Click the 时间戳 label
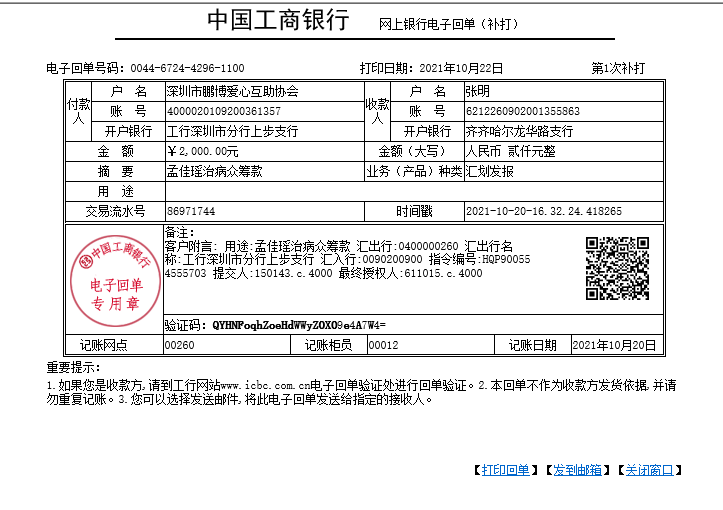 414,211
